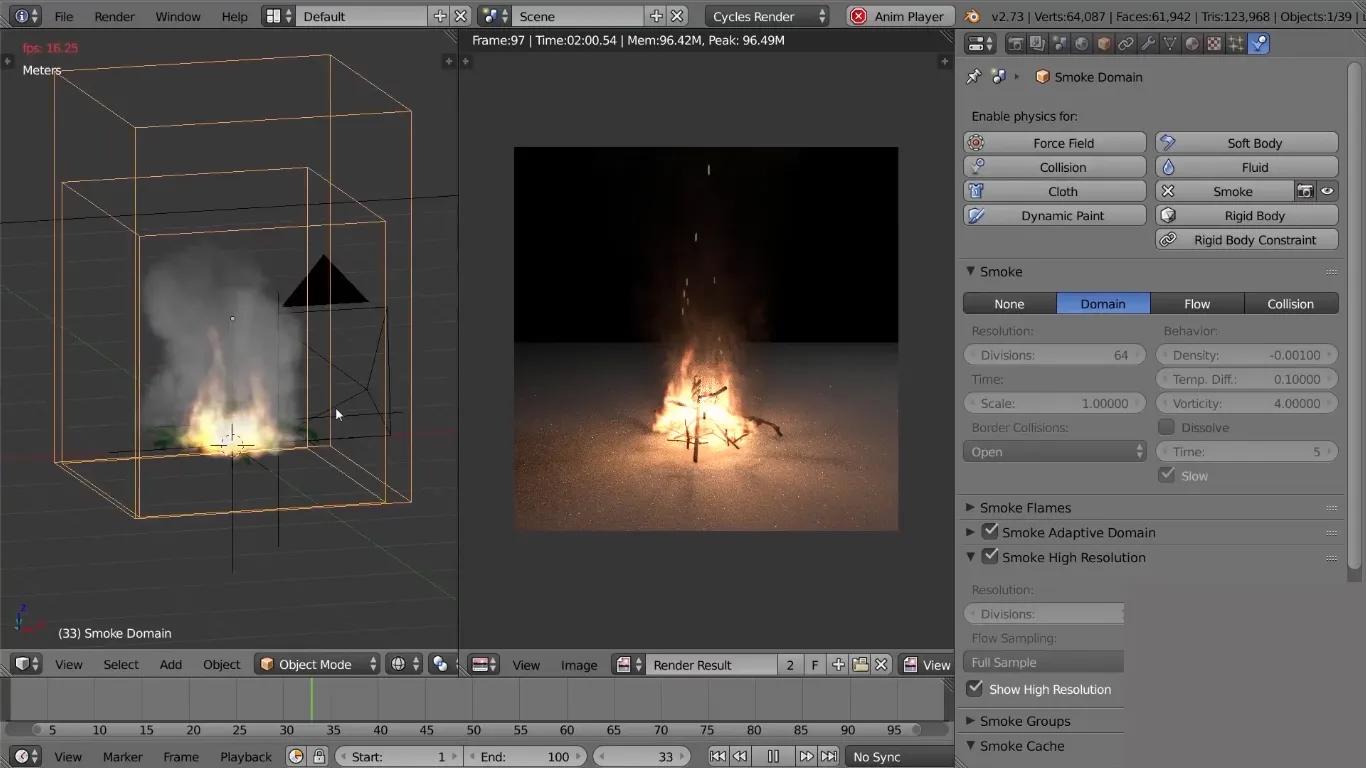This screenshot has height=768, width=1366.
Task: Adjust the Vorticity slider value
Action: 1246,403
